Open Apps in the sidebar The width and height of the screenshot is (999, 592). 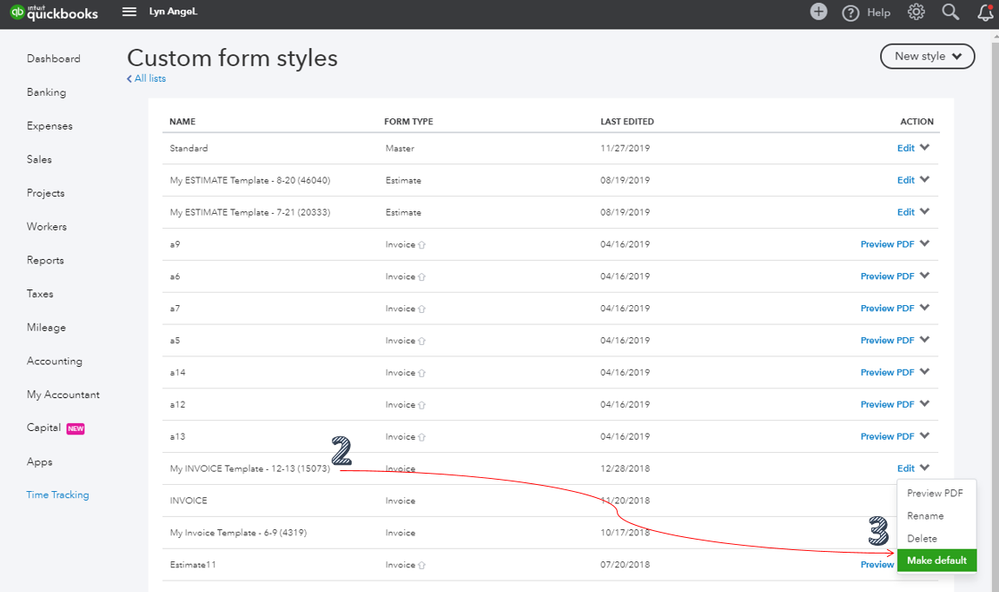(x=40, y=462)
